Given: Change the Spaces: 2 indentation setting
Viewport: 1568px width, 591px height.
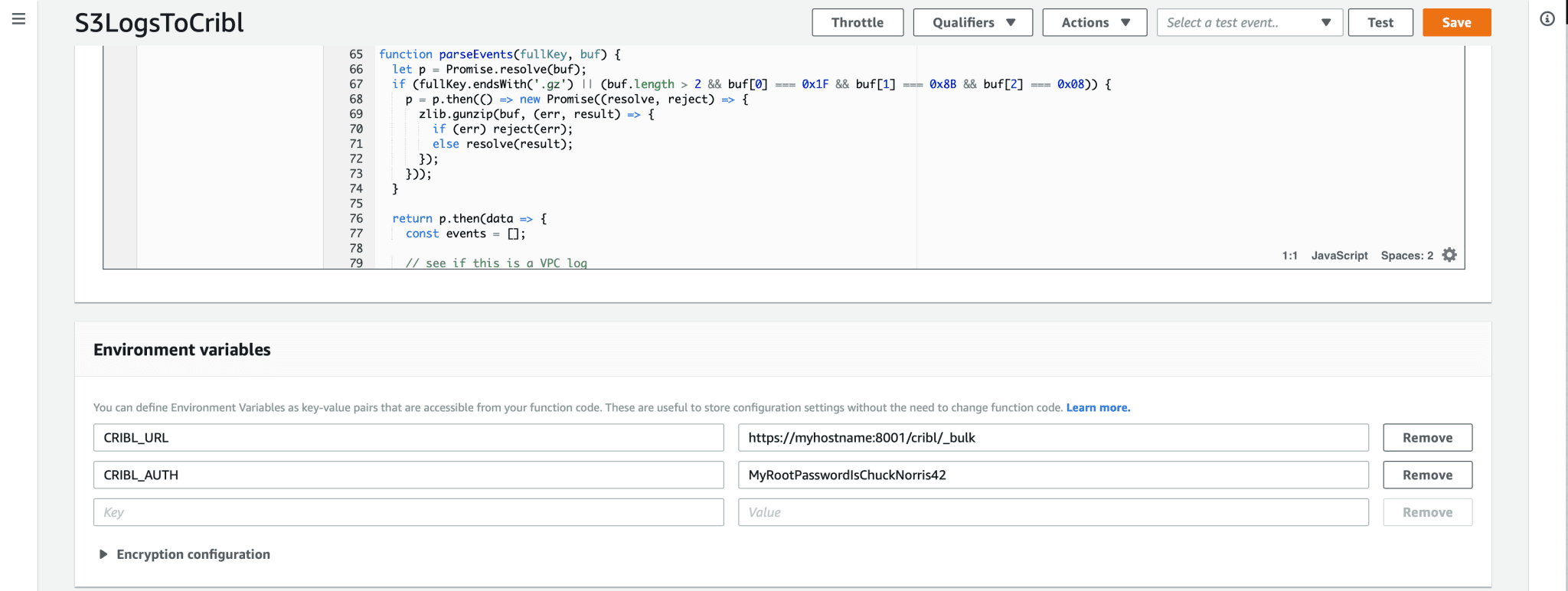Looking at the screenshot, I should [x=1406, y=256].
